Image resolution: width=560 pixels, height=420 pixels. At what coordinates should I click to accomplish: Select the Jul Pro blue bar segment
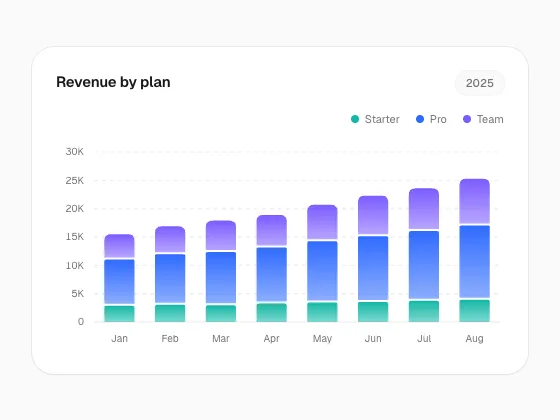(x=424, y=265)
